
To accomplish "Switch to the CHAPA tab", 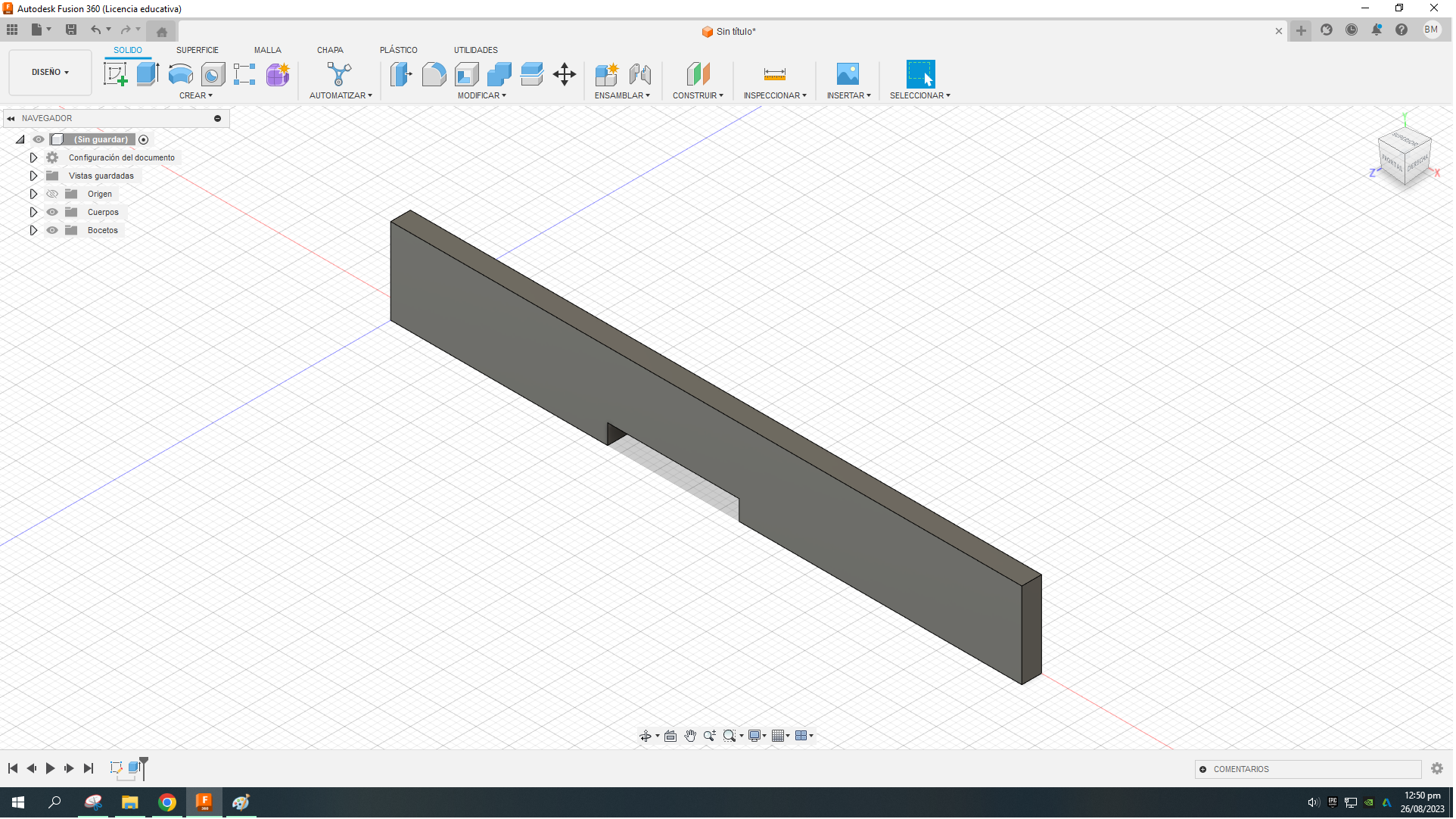I will coord(330,50).
